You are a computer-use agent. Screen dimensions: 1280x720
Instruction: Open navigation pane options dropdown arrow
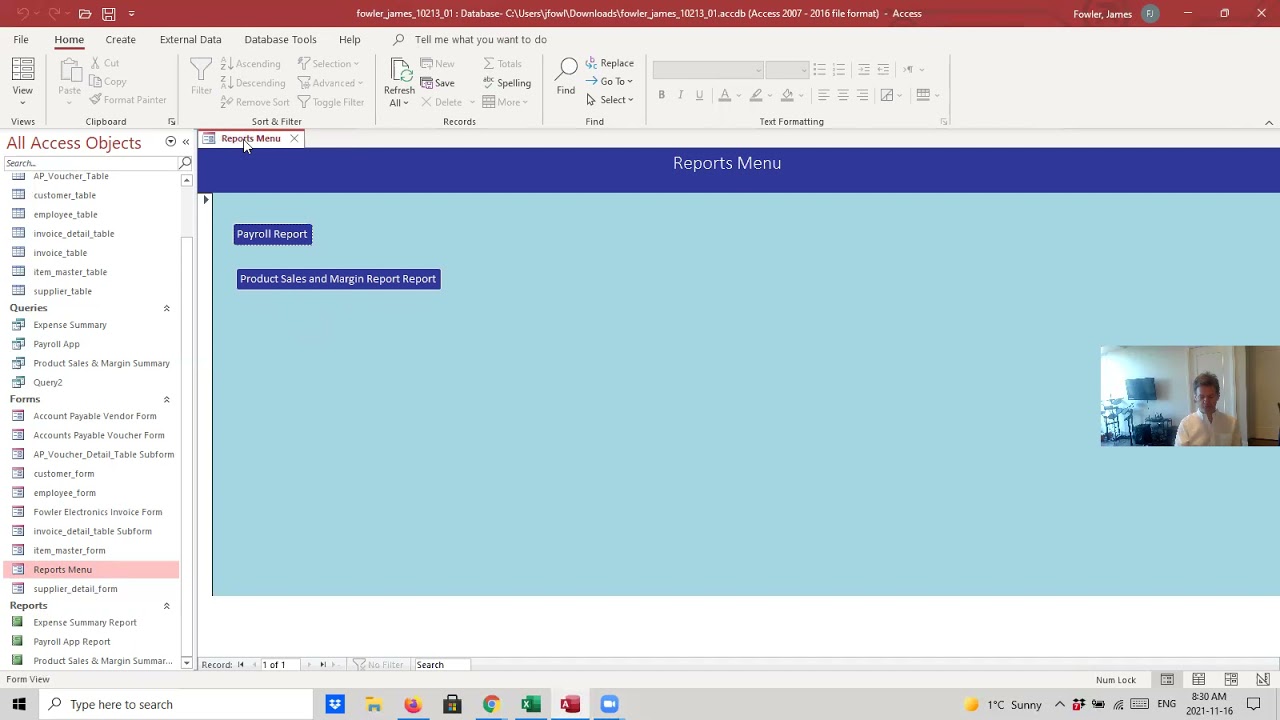(170, 142)
